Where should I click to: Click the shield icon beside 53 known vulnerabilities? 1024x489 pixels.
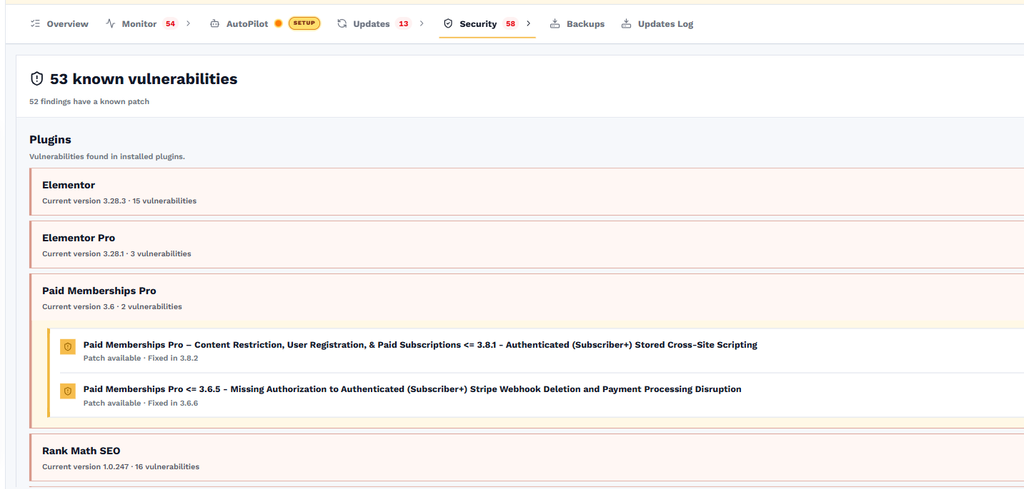[x=37, y=79]
